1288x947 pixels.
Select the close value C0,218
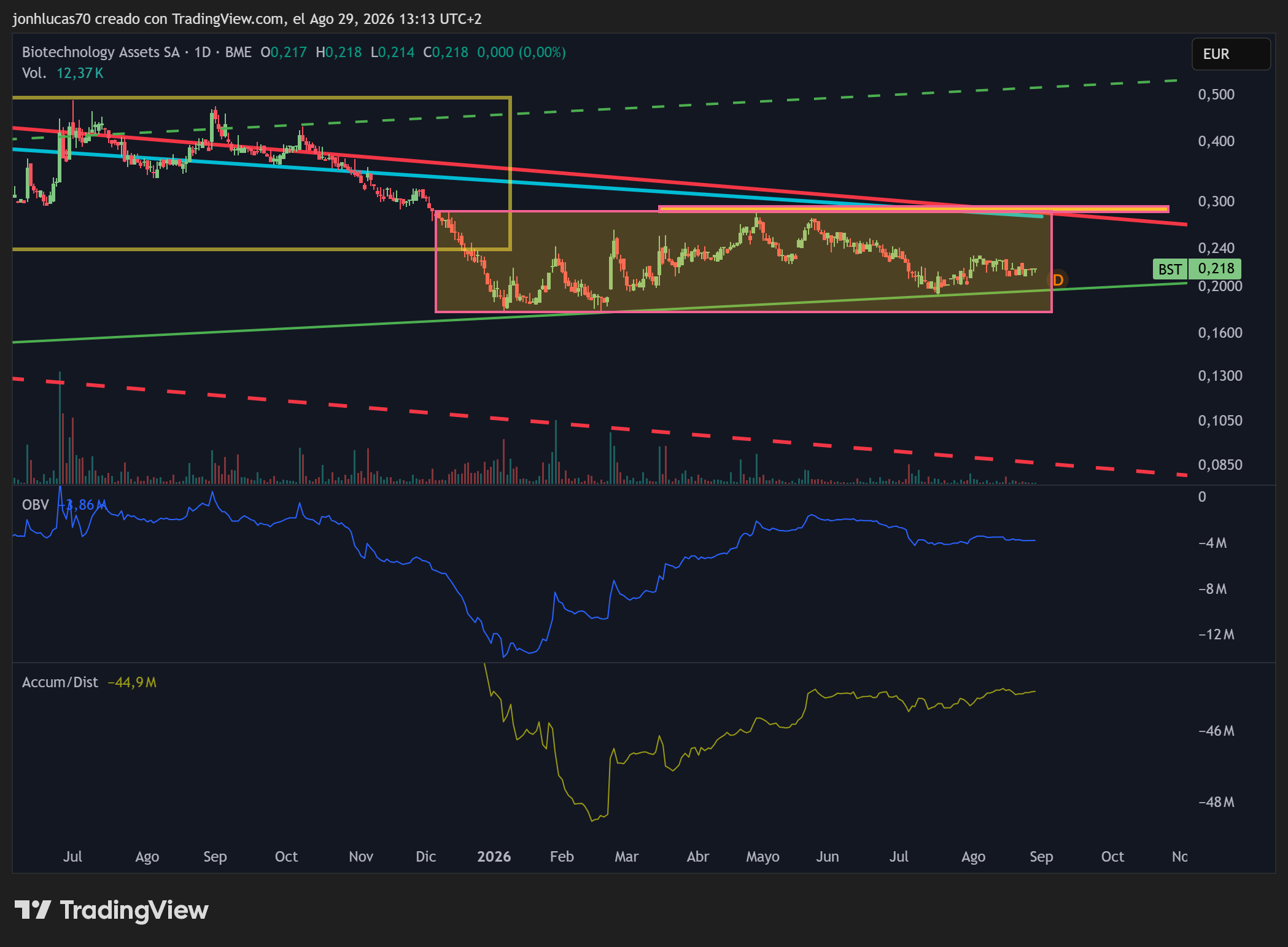pos(446,52)
